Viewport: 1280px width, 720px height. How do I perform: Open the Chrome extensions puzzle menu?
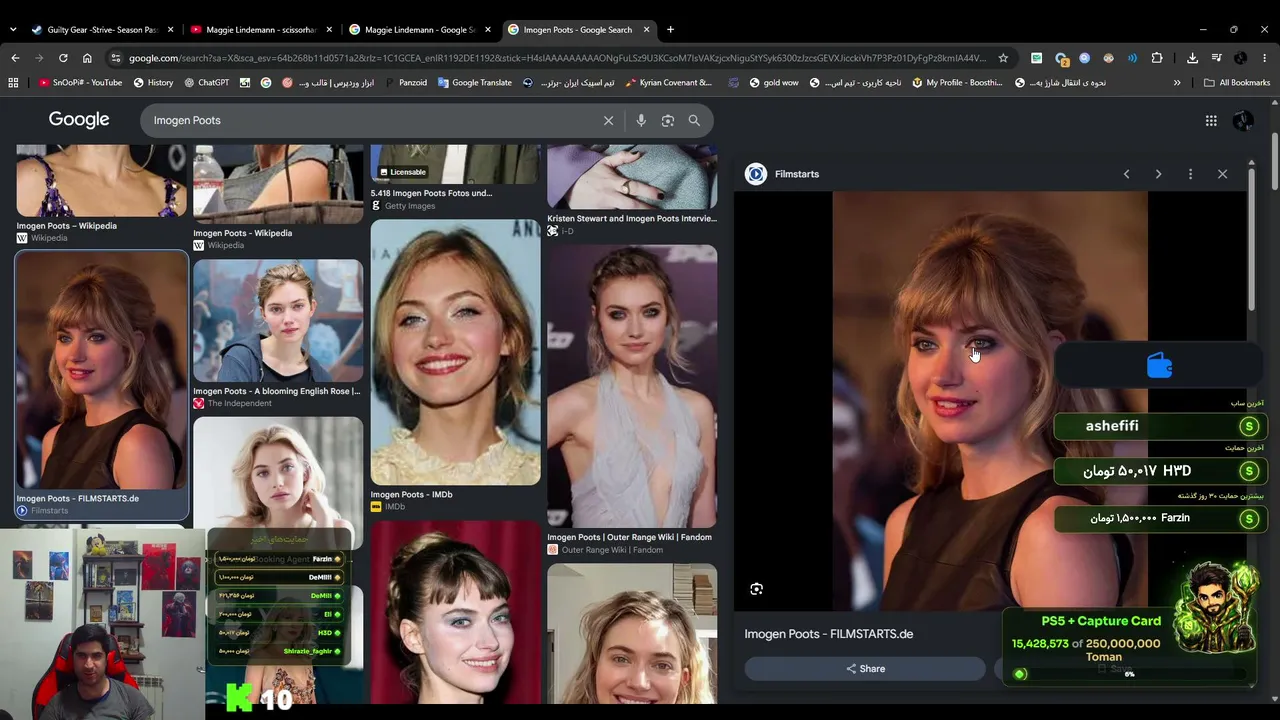pyautogui.click(x=1157, y=58)
